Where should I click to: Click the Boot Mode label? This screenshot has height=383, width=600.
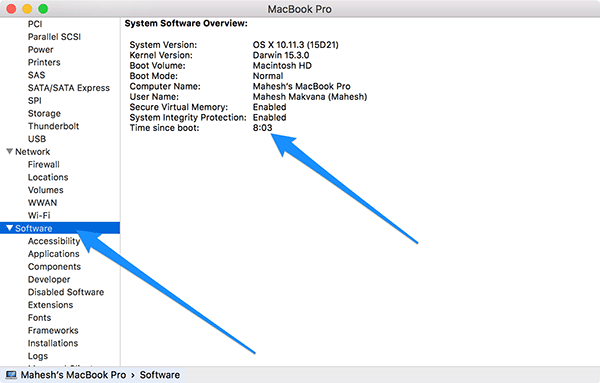pyautogui.click(x=153, y=76)
